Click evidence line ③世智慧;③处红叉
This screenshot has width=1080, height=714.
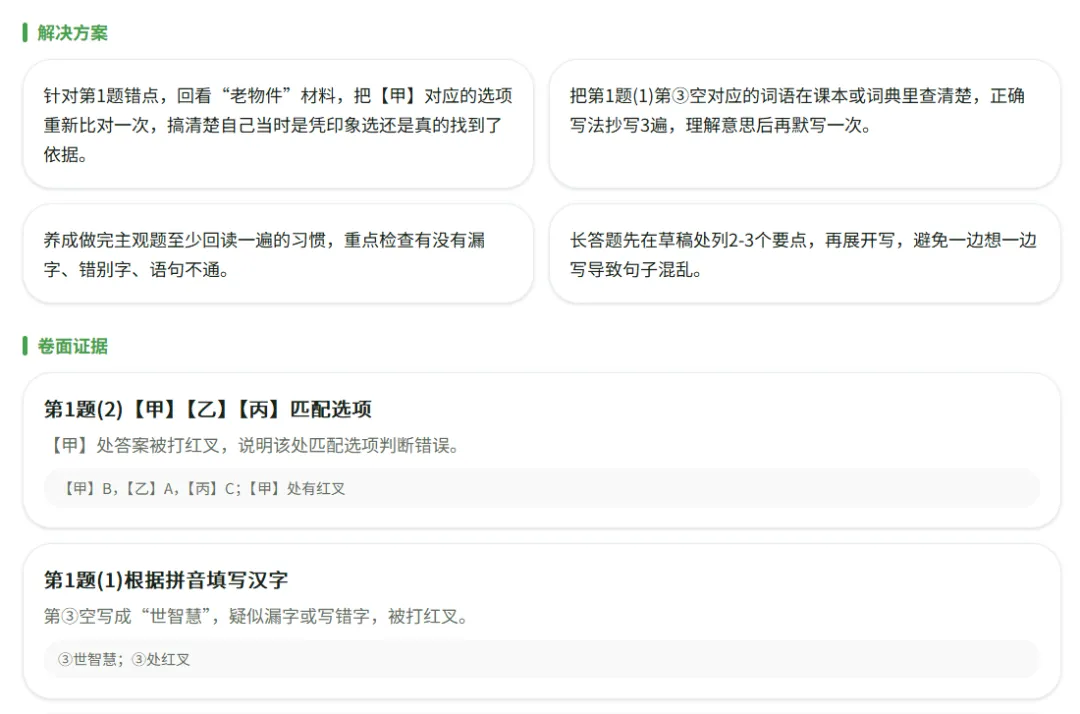(x=541, y=660)
